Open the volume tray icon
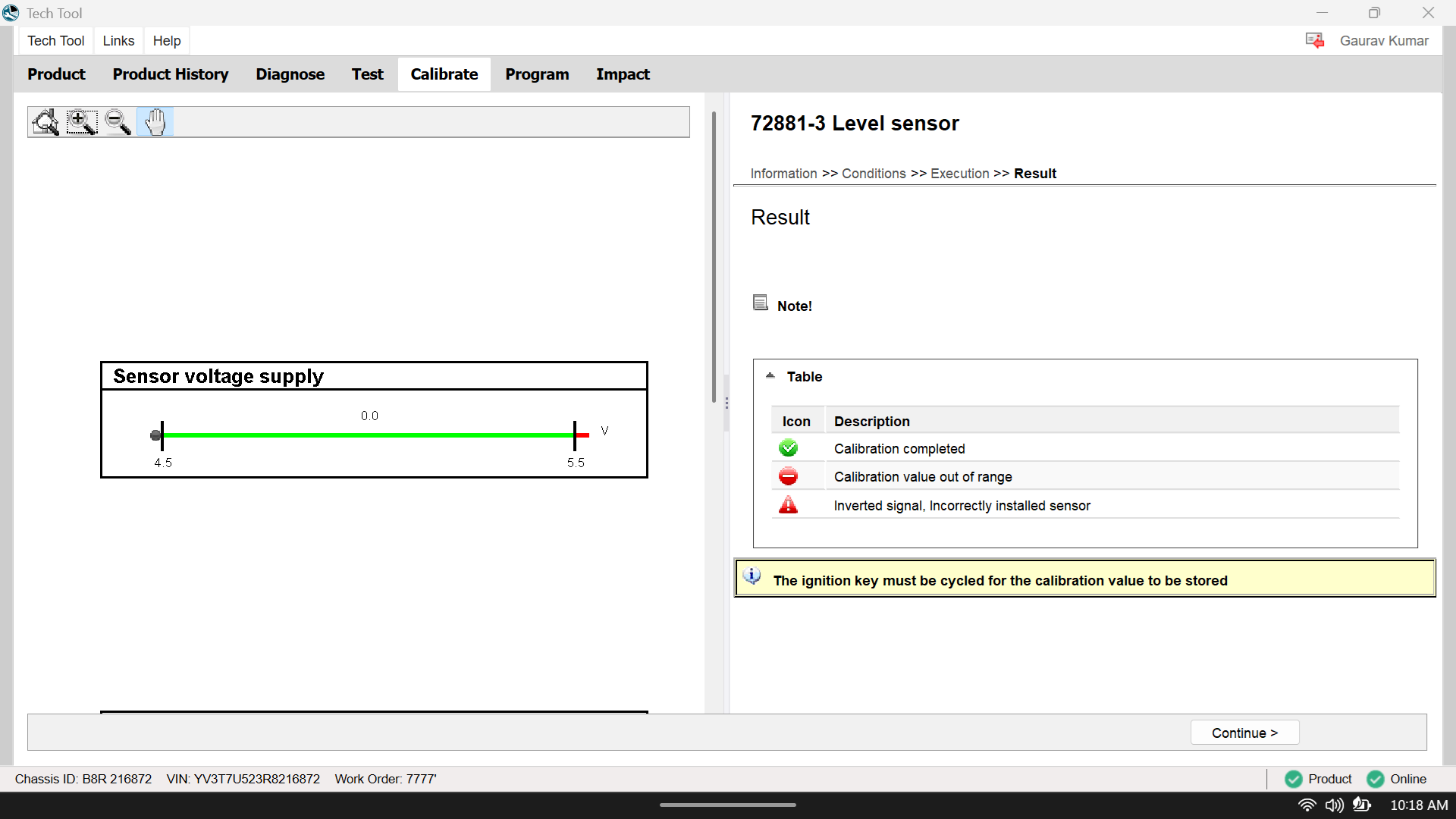Image resolution: width=1456 pixels, height=819 pixels. [1334, 805]
